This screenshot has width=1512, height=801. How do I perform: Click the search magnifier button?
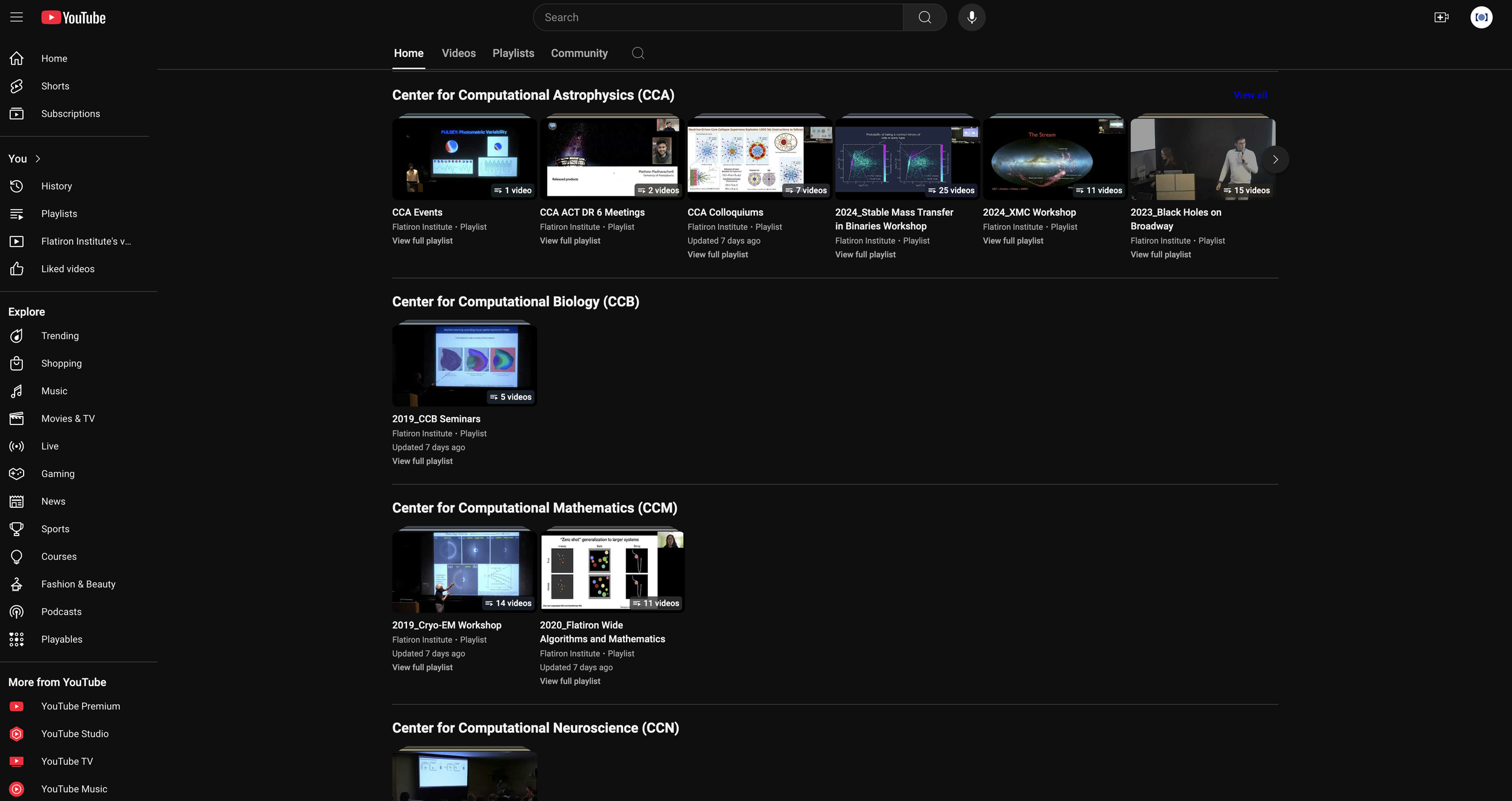(924, 18)
